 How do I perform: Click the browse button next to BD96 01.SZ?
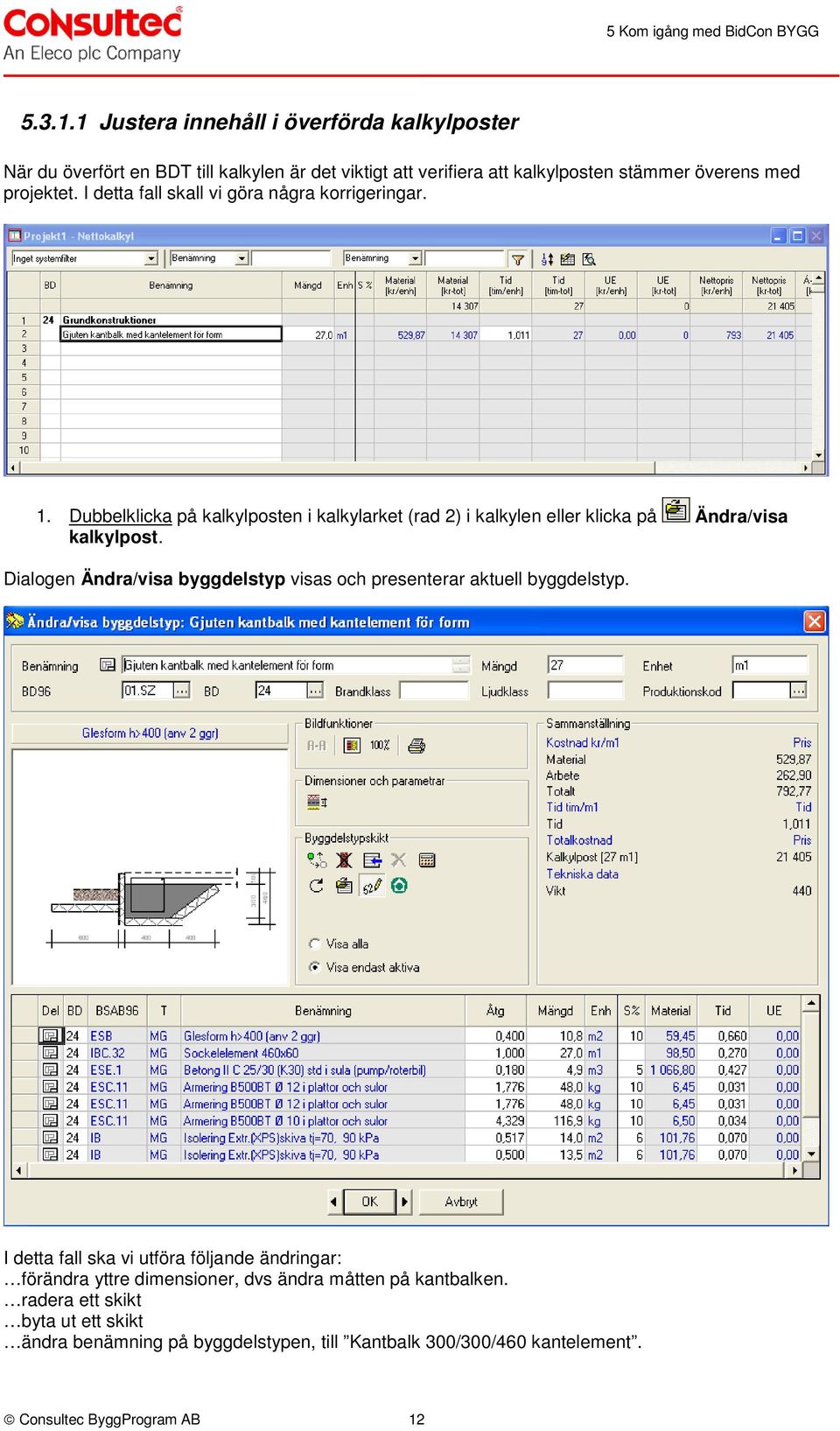pyautogui.click(x=182, y=691)
